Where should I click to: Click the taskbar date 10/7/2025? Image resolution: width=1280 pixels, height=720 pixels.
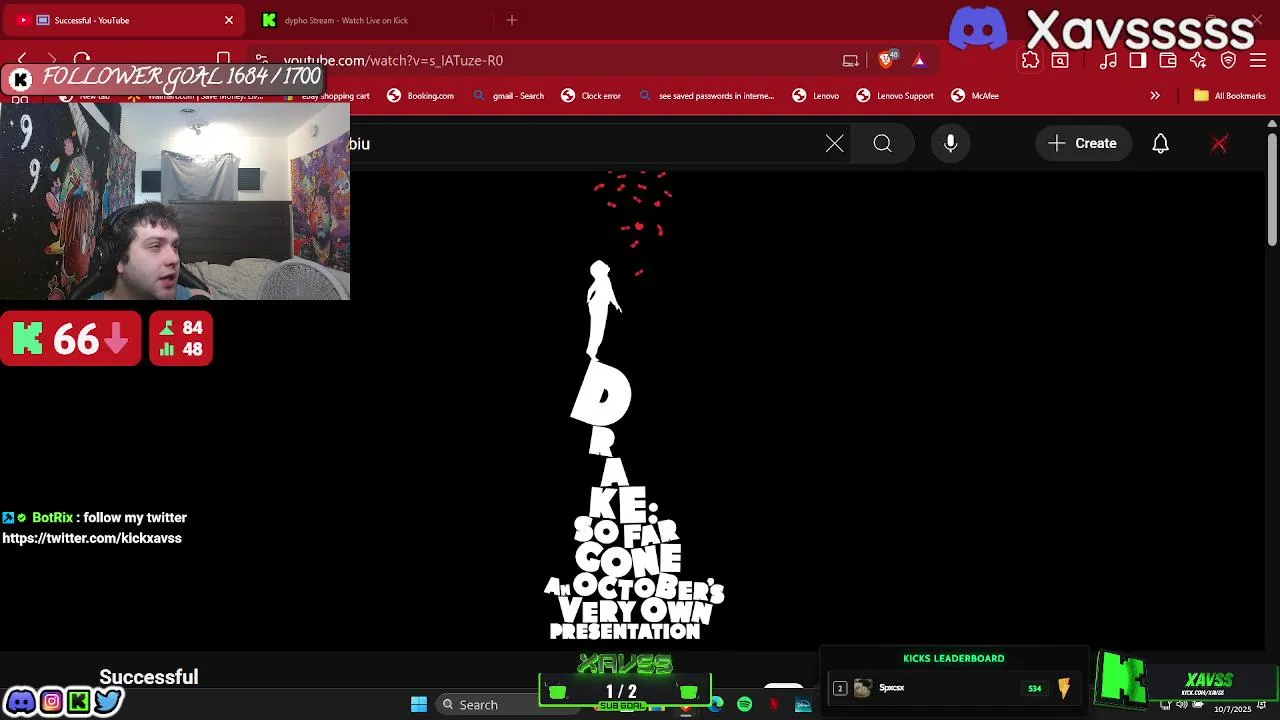click(x=1233, y=710)
